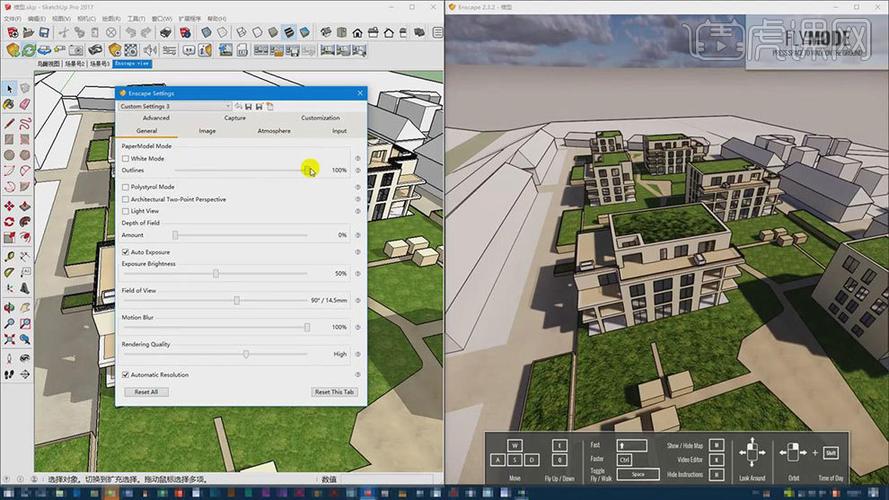Select the Protractor tool

(10, 273)
